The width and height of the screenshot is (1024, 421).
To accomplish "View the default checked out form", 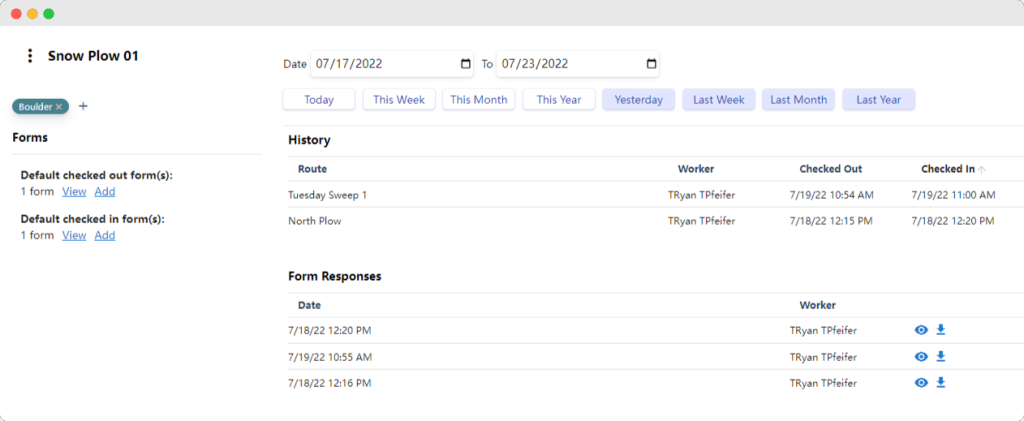I will (74, 191).
